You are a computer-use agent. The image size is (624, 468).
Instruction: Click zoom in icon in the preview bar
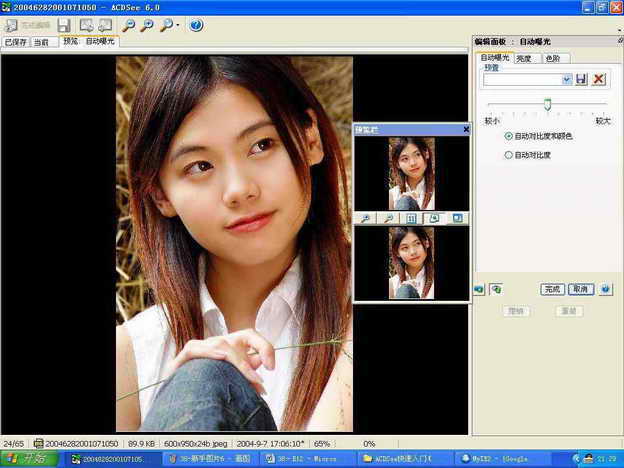(x=366, y=217)
